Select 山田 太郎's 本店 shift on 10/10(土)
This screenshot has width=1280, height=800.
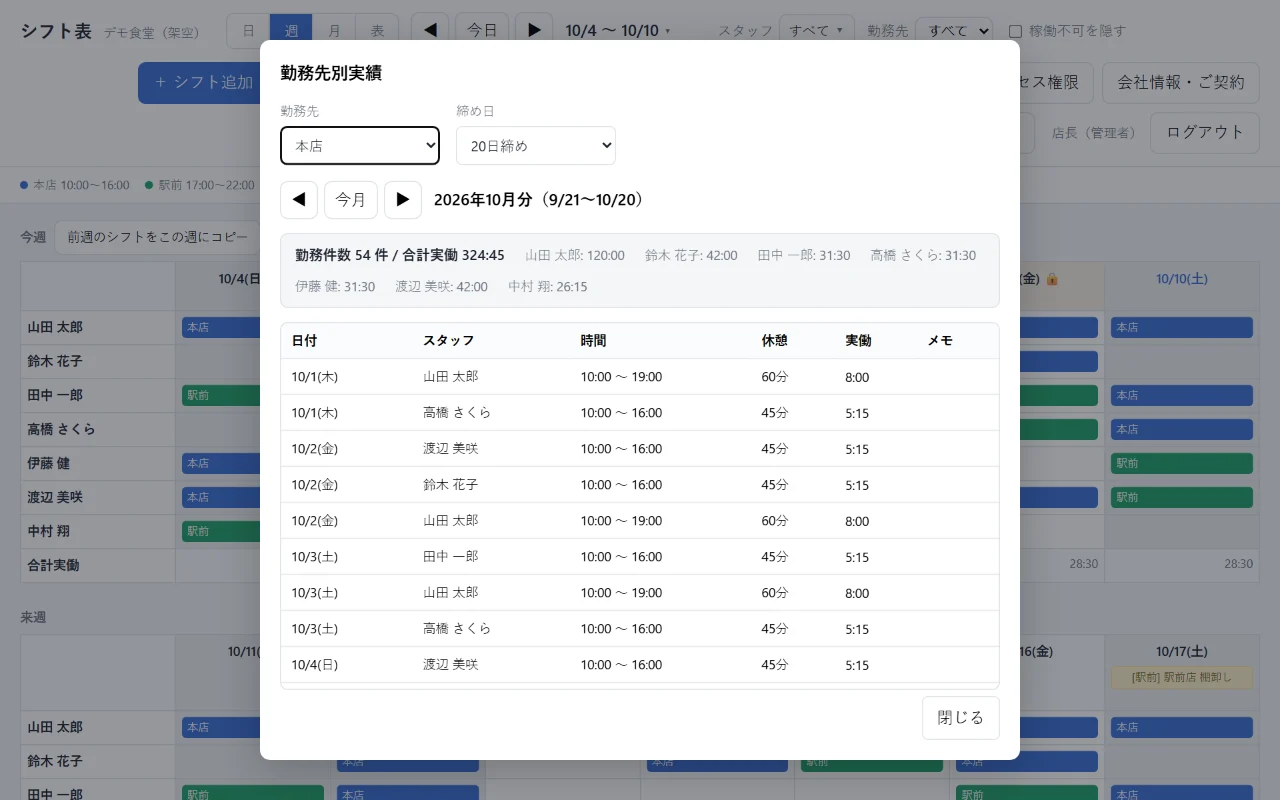pyautogui.click(x=1182, y=327)
